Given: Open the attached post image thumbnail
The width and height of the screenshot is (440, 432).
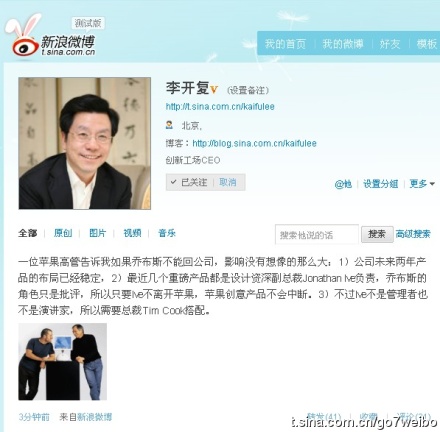Looking at the screenshot, I should pos(63,362).
